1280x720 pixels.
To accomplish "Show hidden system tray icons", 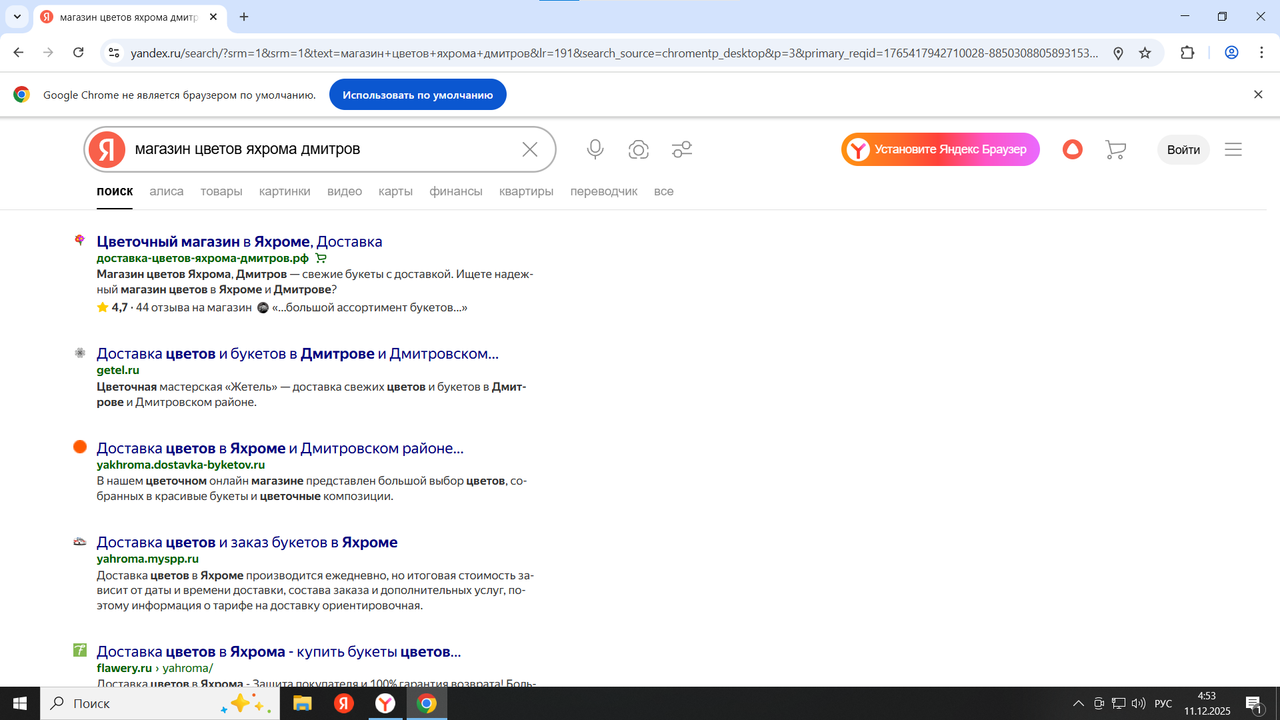I will (x=1078, y=704).
